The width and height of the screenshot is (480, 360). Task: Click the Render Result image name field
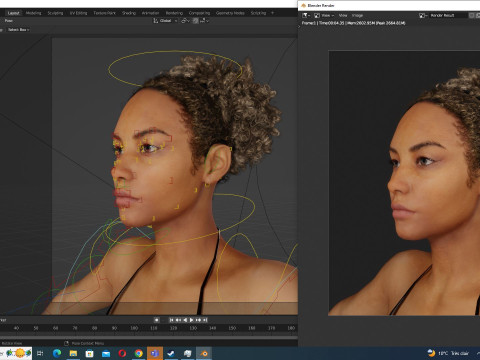448,15
